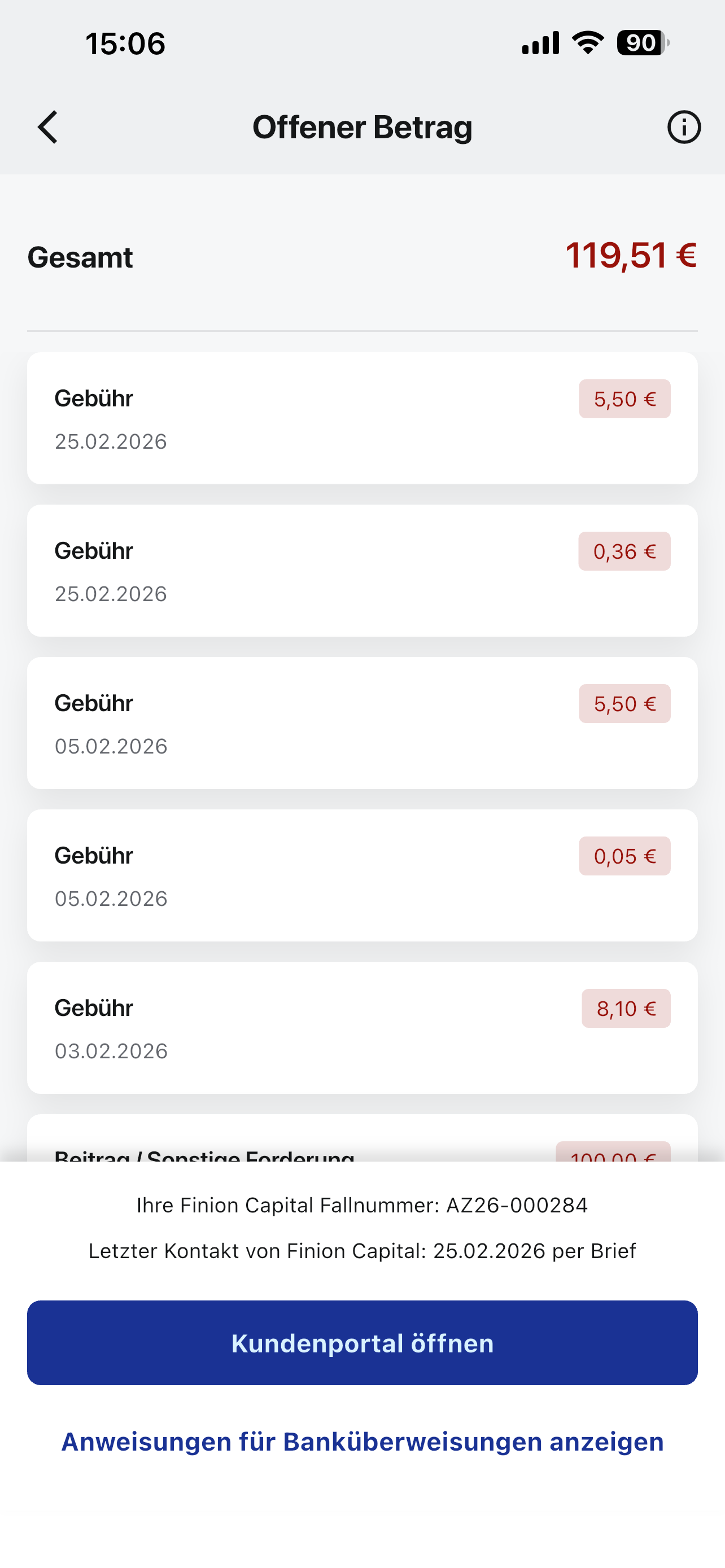Show Anweisungen für Banküberweisungen anzeigen
This screenshot has height=1568, width=725.
(362, 1442)
